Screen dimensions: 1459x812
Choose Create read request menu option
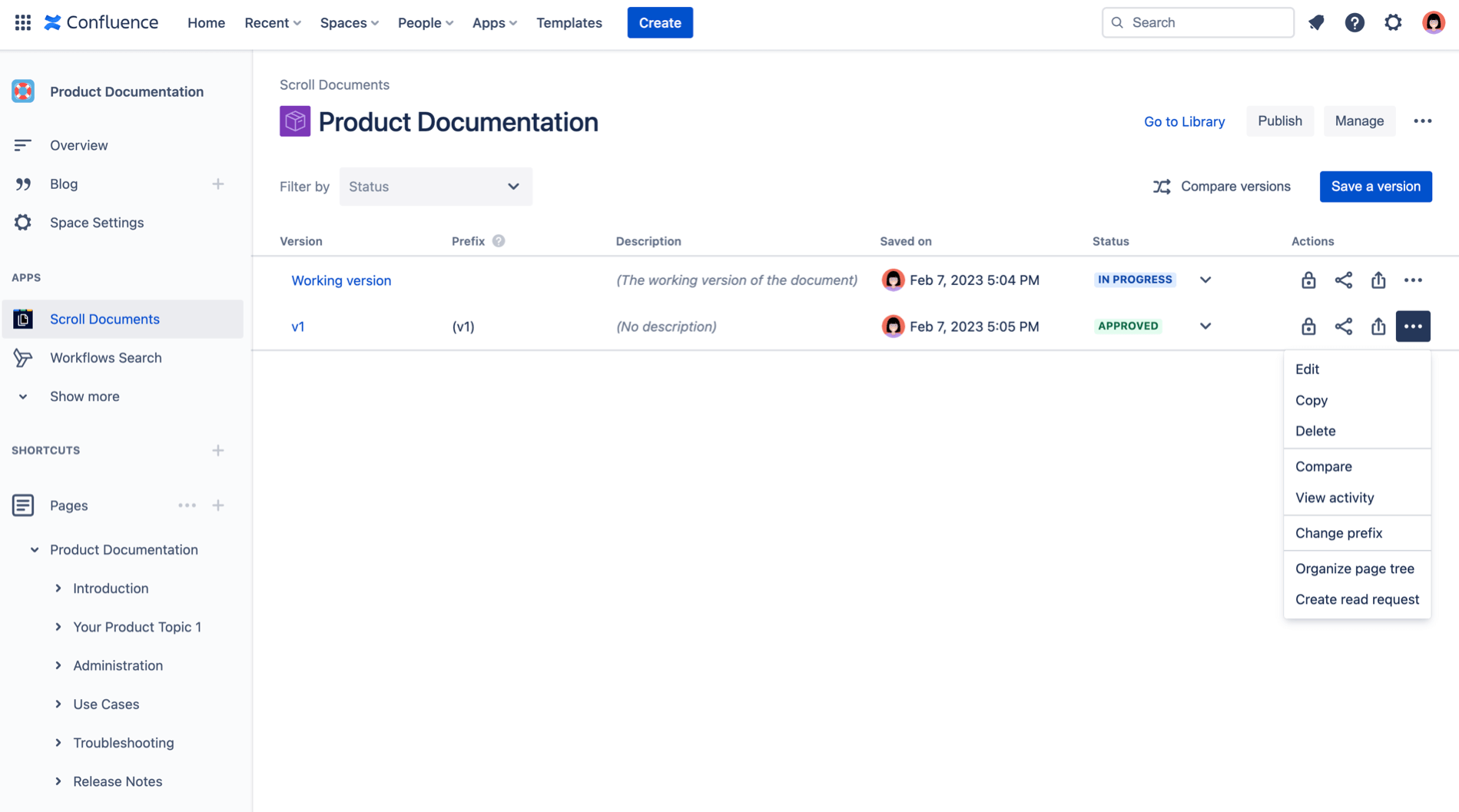click(1356, 599)
